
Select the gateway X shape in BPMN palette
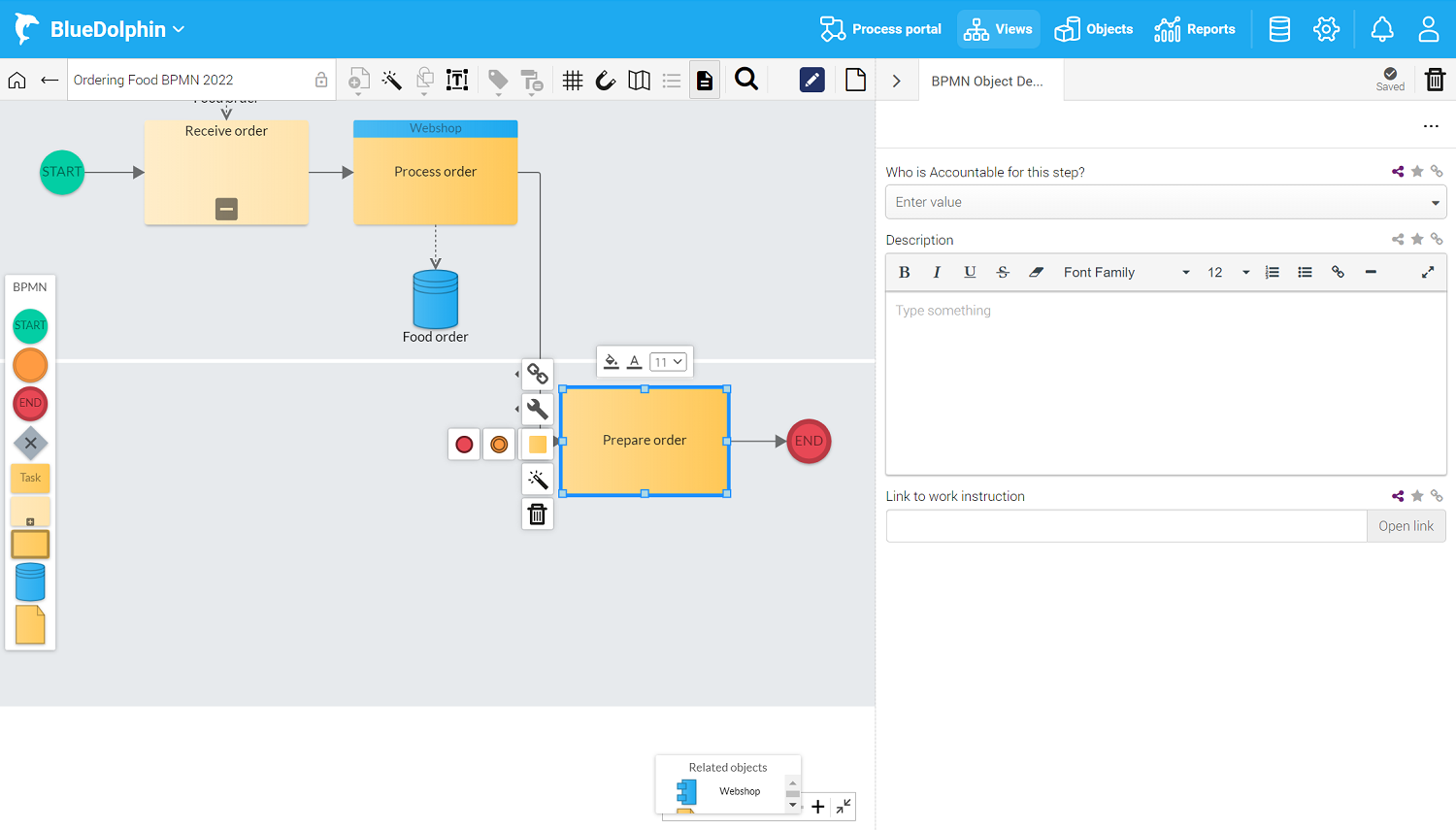(x=31, y=444)
